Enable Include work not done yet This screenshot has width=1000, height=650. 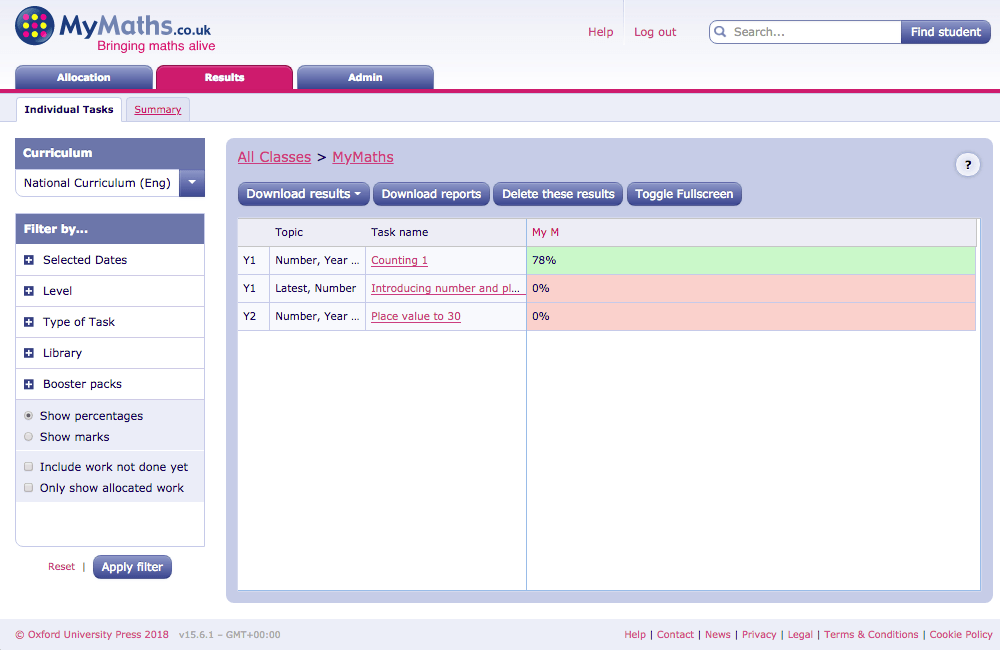click(28, 466)
